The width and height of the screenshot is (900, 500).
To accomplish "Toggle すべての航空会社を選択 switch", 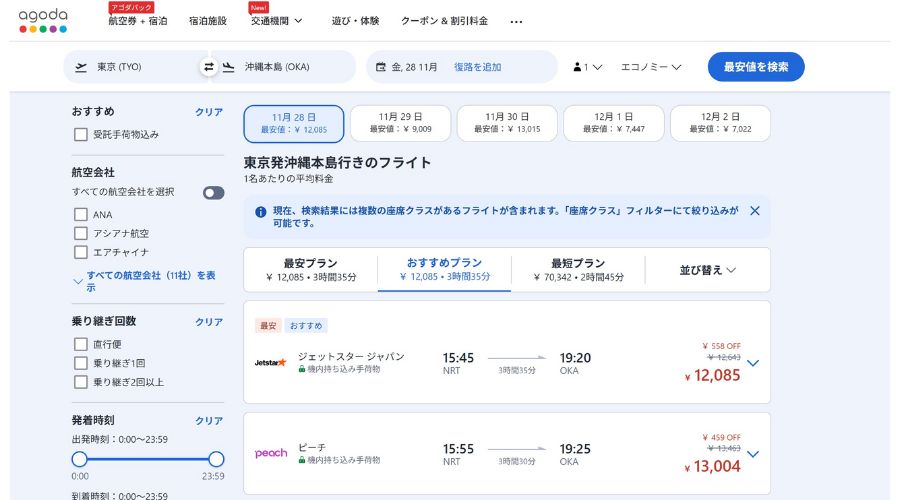I will tap(214, 193).
